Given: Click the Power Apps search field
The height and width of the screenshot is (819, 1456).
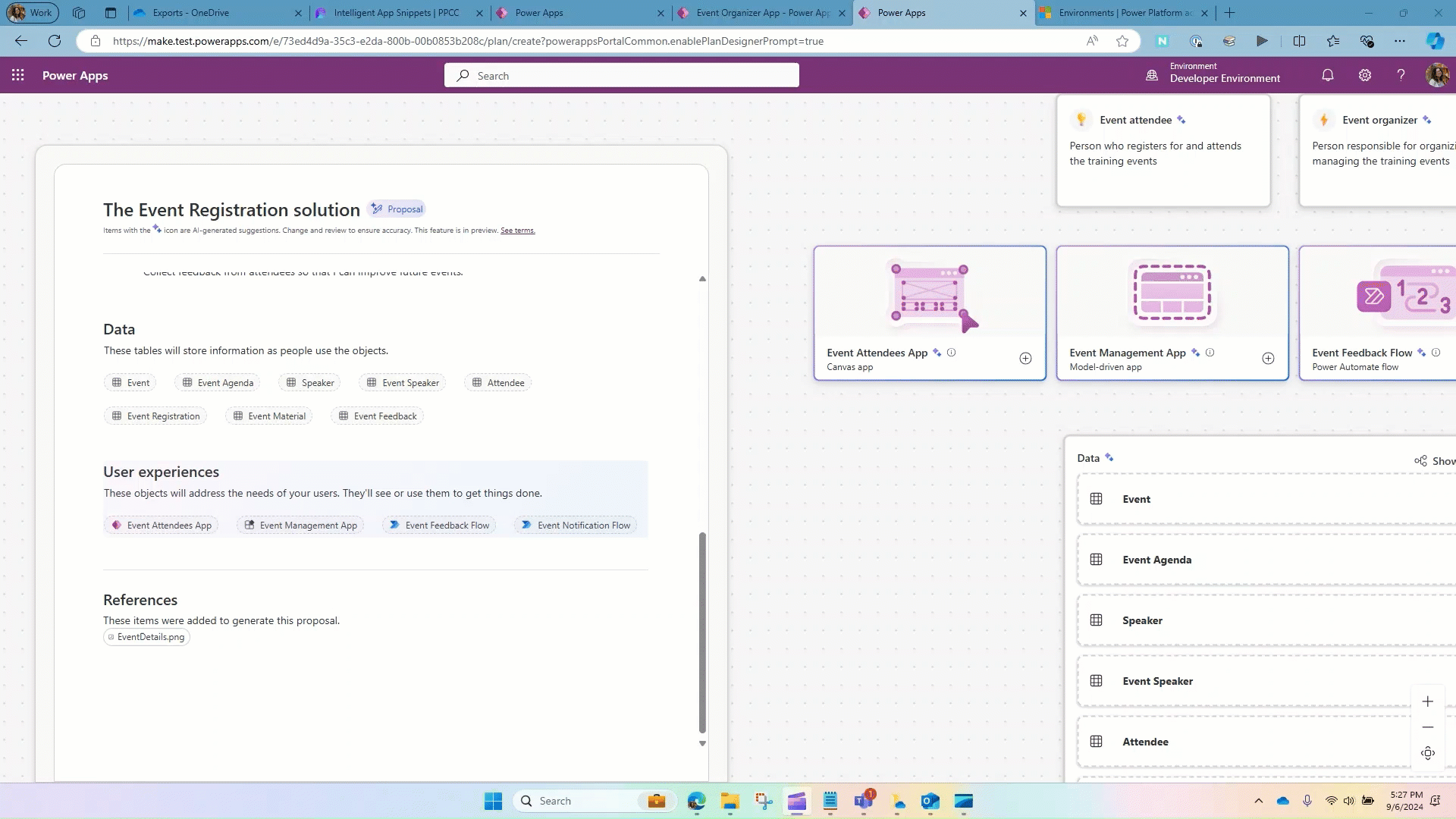Looking at the screenshot, I should (x=622, y=76).
